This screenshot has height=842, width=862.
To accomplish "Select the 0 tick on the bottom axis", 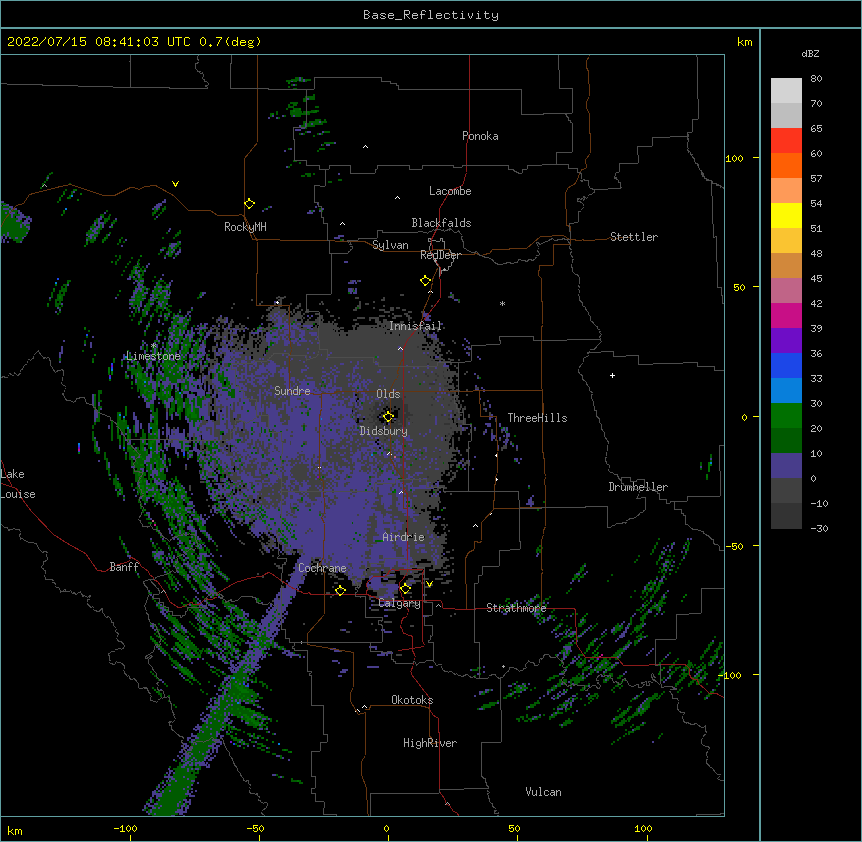I will coord(386,828).
